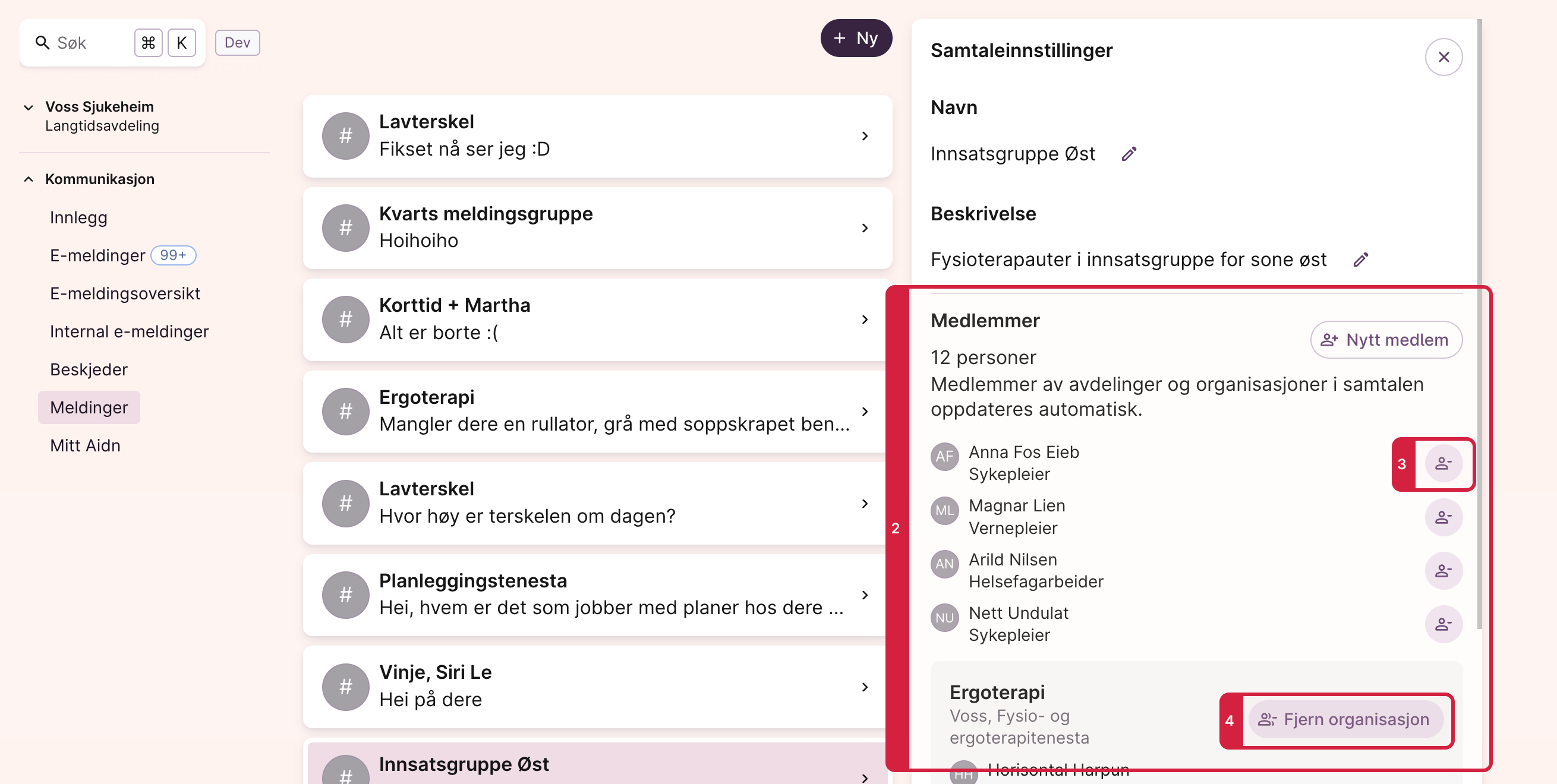Remove member Magnar Lien
Viewport: 1557px width, 784px height.
click(x=1443, y=518)
